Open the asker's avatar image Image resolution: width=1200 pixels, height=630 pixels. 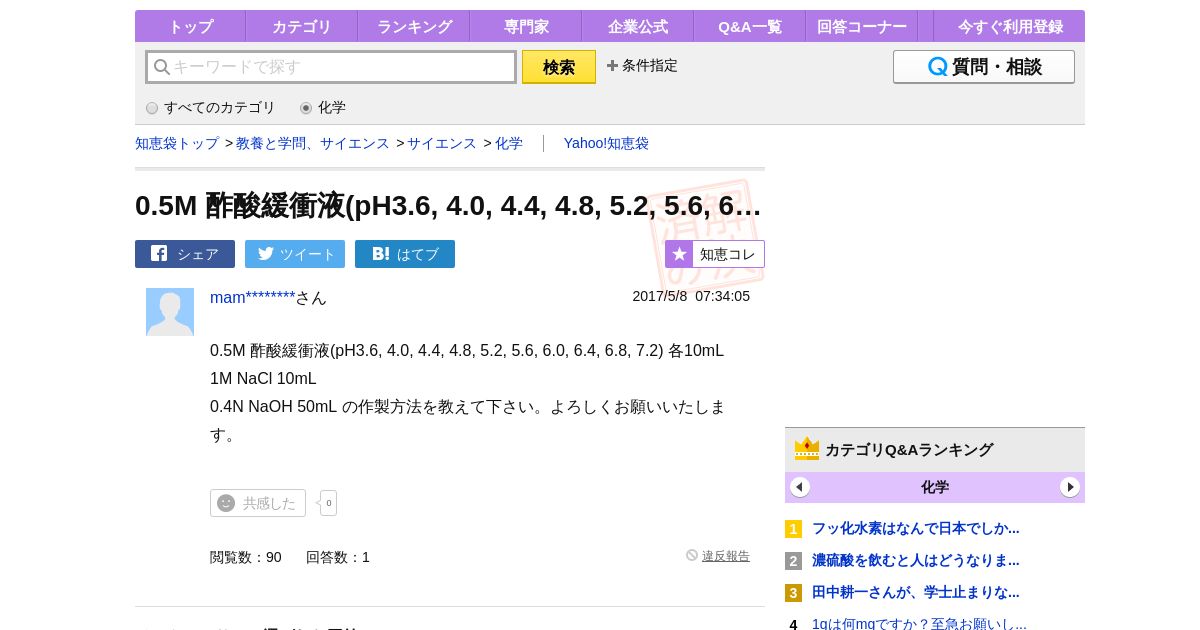[x=170, y=312]
